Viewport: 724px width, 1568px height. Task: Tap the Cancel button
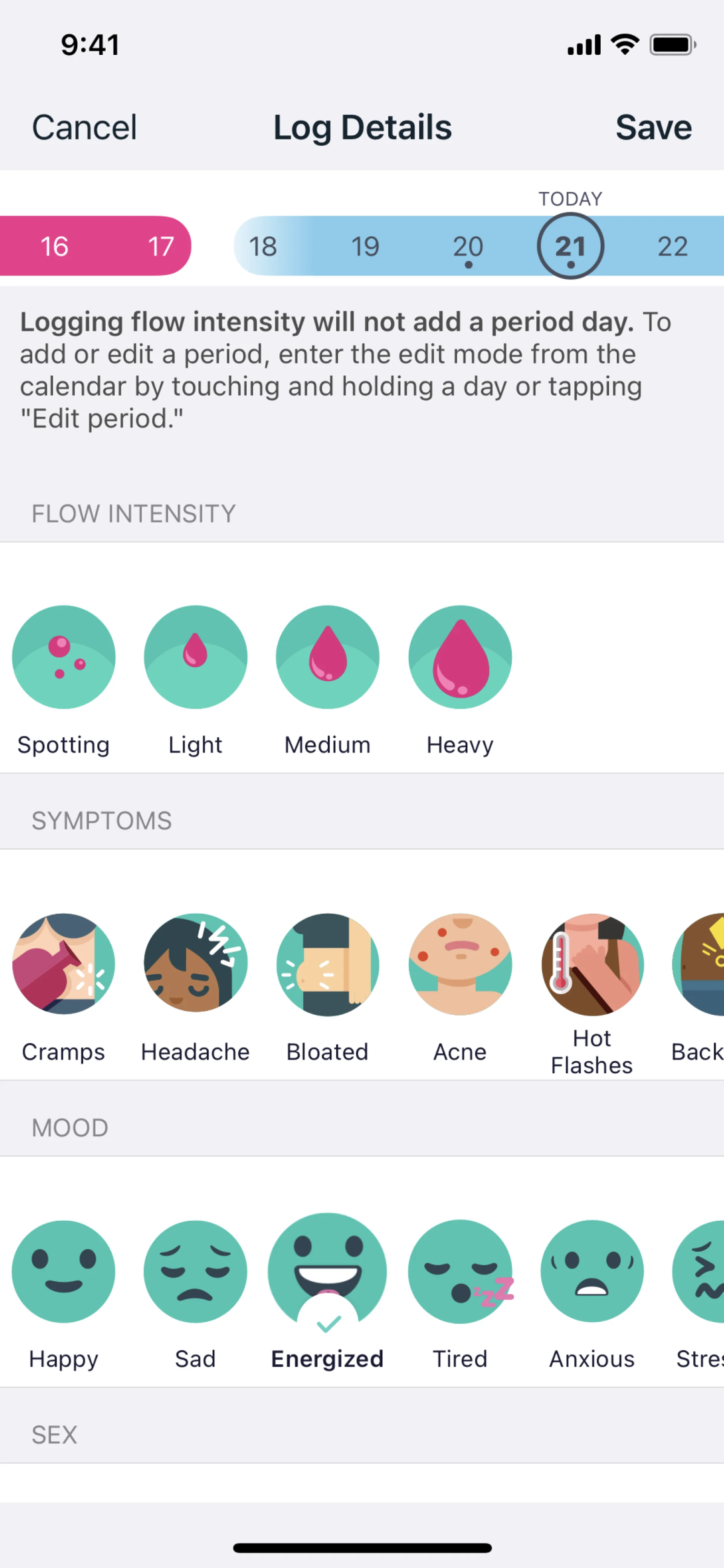pos(84,128)
